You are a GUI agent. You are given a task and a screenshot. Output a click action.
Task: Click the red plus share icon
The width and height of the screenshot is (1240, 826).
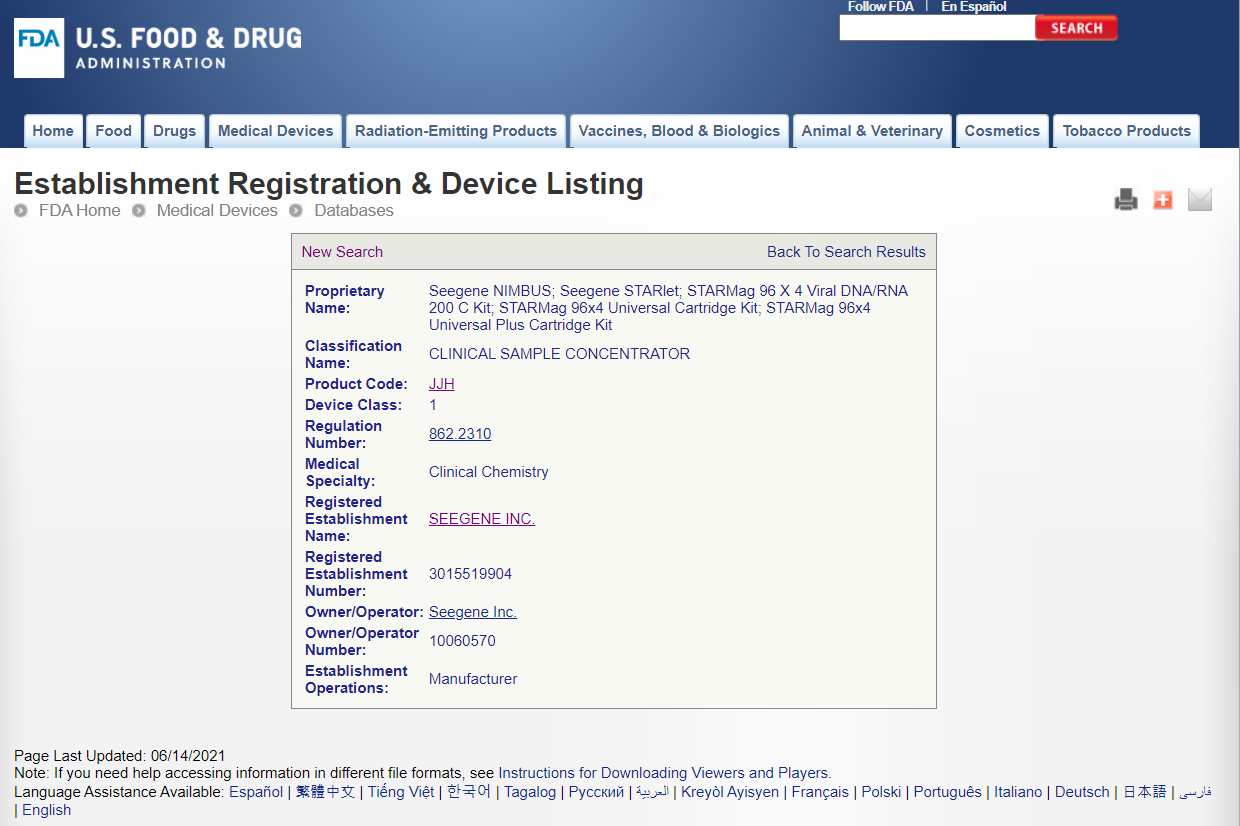1162,200
